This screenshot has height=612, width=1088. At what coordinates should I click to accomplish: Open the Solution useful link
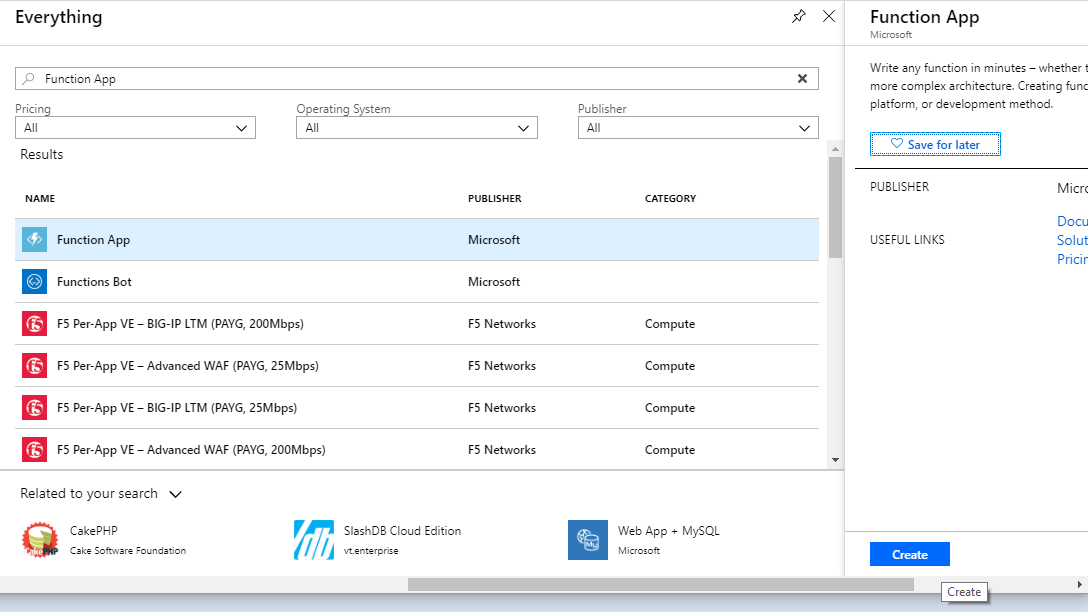[x=1072, y=240]
